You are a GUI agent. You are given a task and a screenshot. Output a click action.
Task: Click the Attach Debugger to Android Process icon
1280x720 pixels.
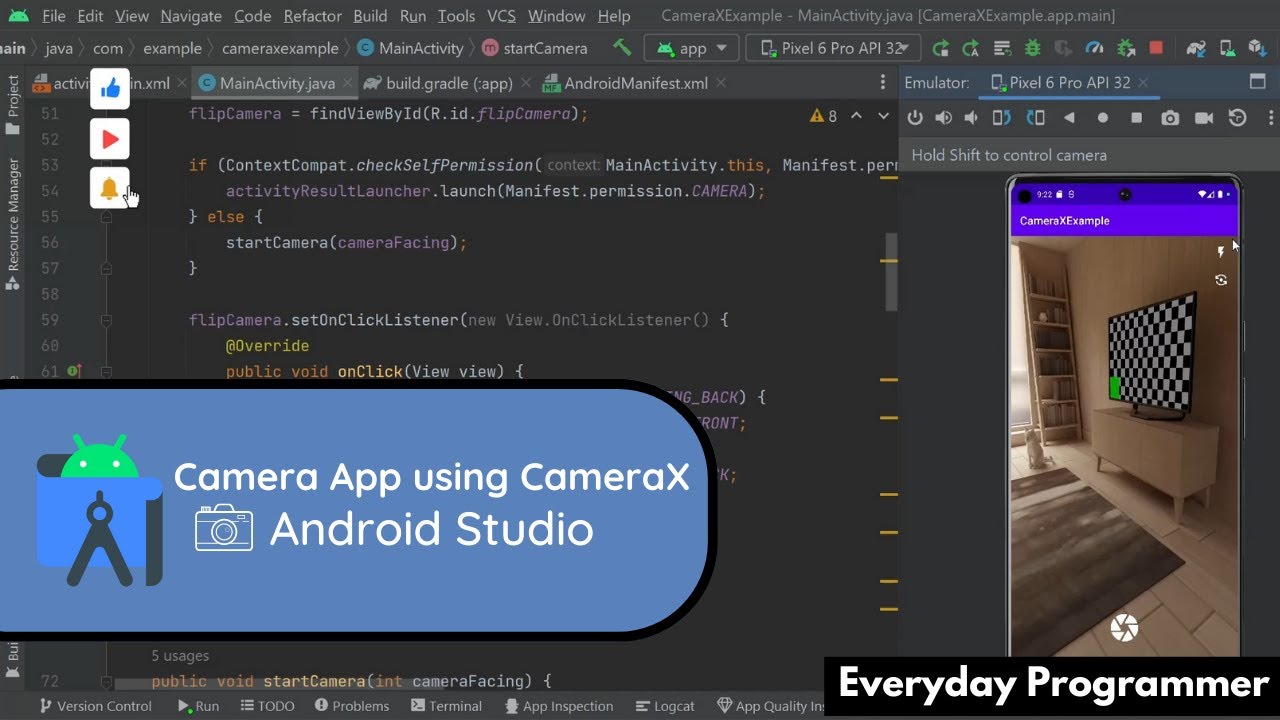1126,48
